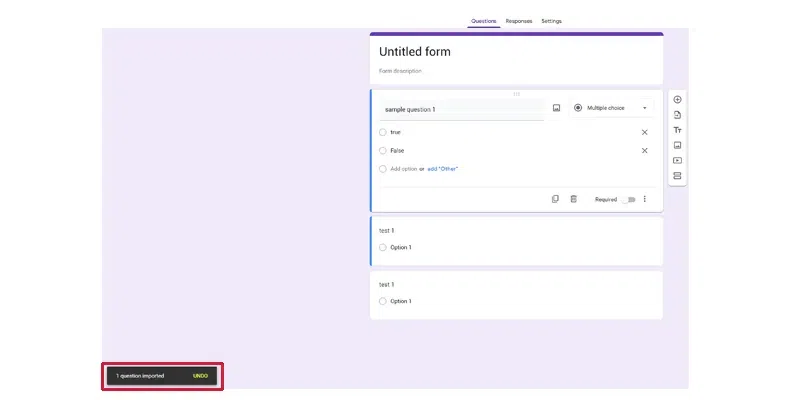Image resolution: width=800 pixels, height=400 pixels.
Task: Click Add option text
Action: pos(404,169)
